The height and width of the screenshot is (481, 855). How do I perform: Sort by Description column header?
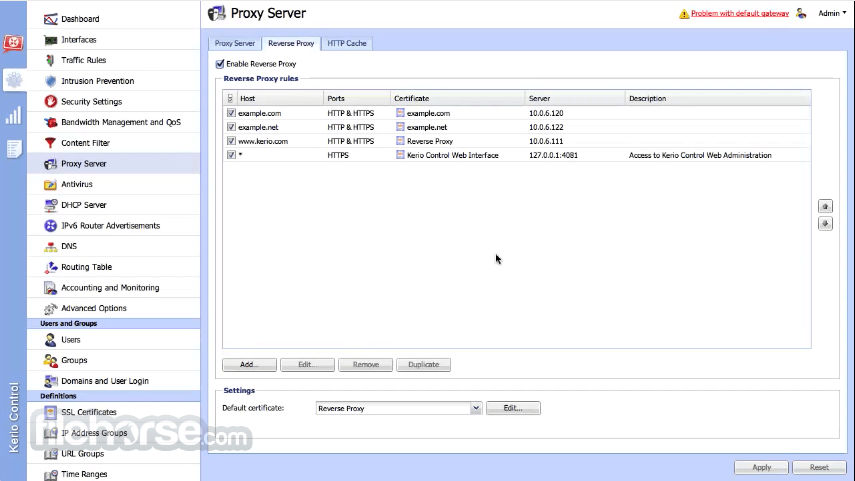[718, 99]
